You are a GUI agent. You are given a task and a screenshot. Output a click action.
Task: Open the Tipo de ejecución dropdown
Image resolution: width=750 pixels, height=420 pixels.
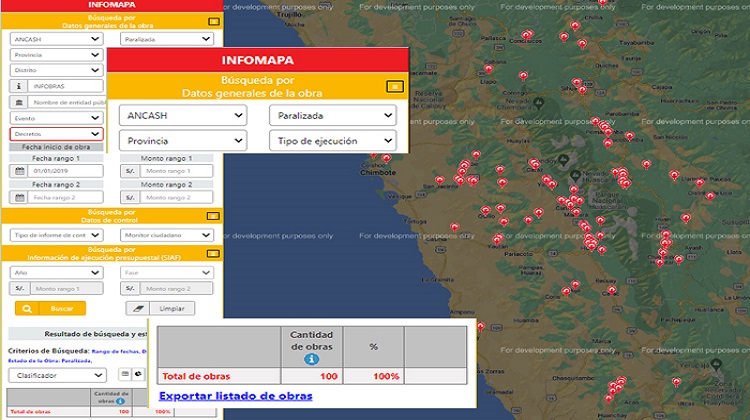(x=333, y=141)
